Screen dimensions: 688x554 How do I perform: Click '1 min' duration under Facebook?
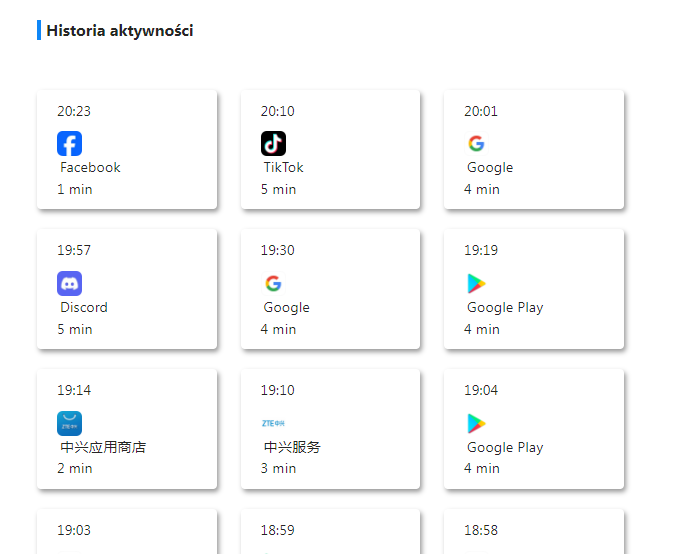[75, 189]
